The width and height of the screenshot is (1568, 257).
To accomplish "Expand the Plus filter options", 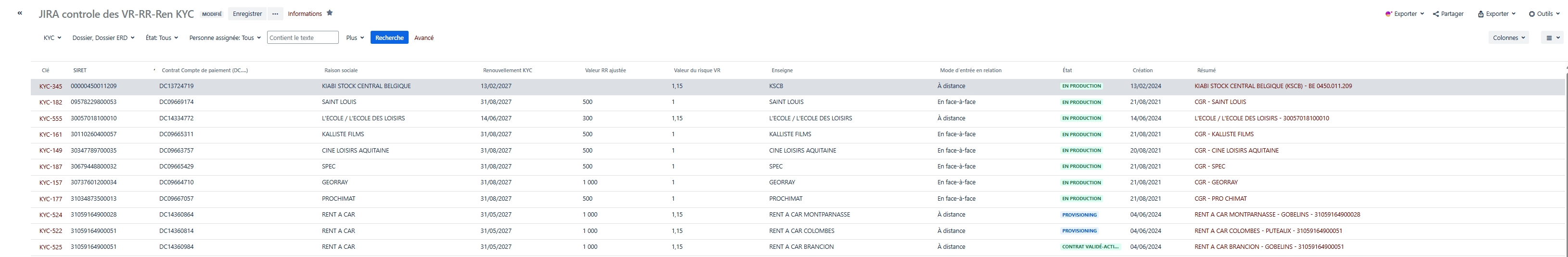I will coord(355,38).
